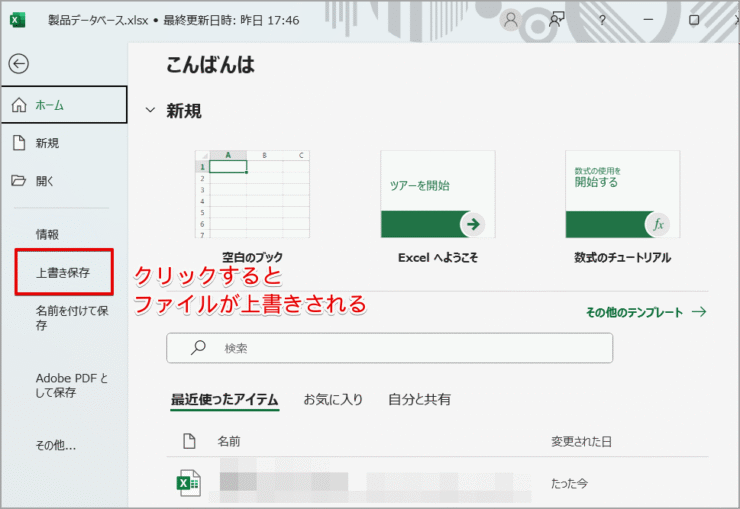The image size is (740, 509).
Task: Click the その他のテンプレート link
Action: 634,312
